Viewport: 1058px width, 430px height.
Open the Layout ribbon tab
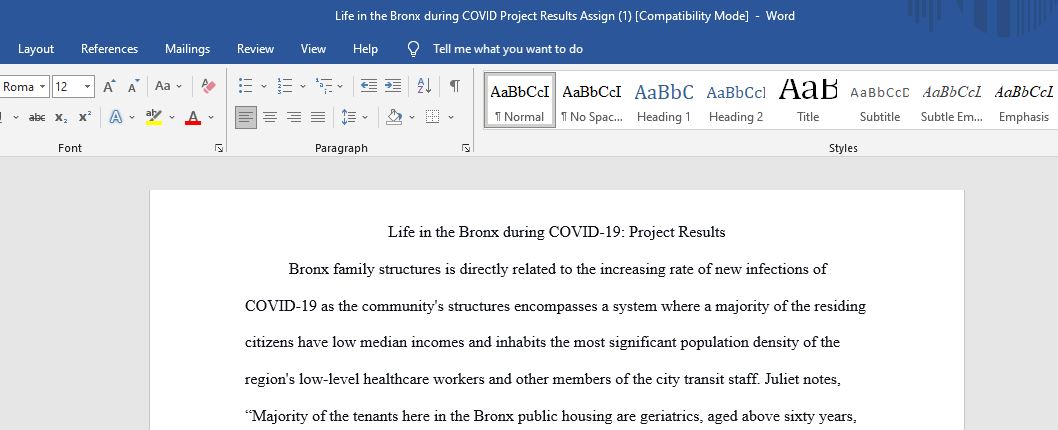point(36,49)
